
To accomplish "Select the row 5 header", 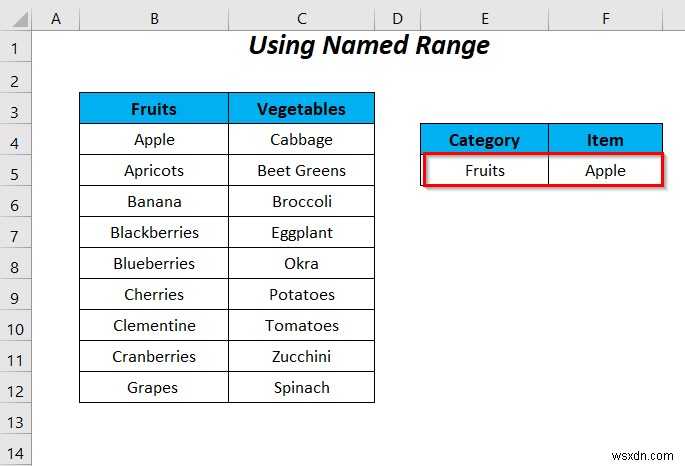I will (17, 171).
